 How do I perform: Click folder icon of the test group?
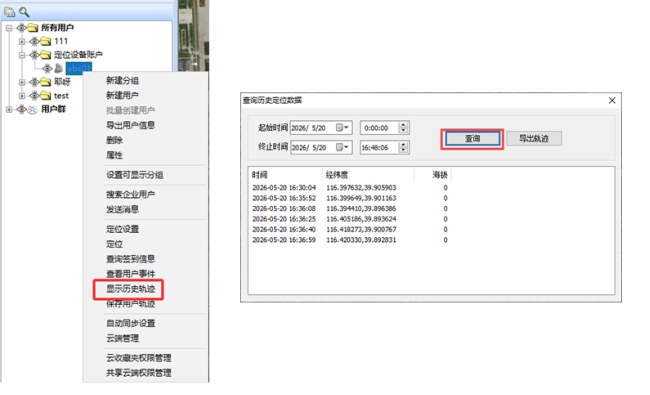pos(46,96)
